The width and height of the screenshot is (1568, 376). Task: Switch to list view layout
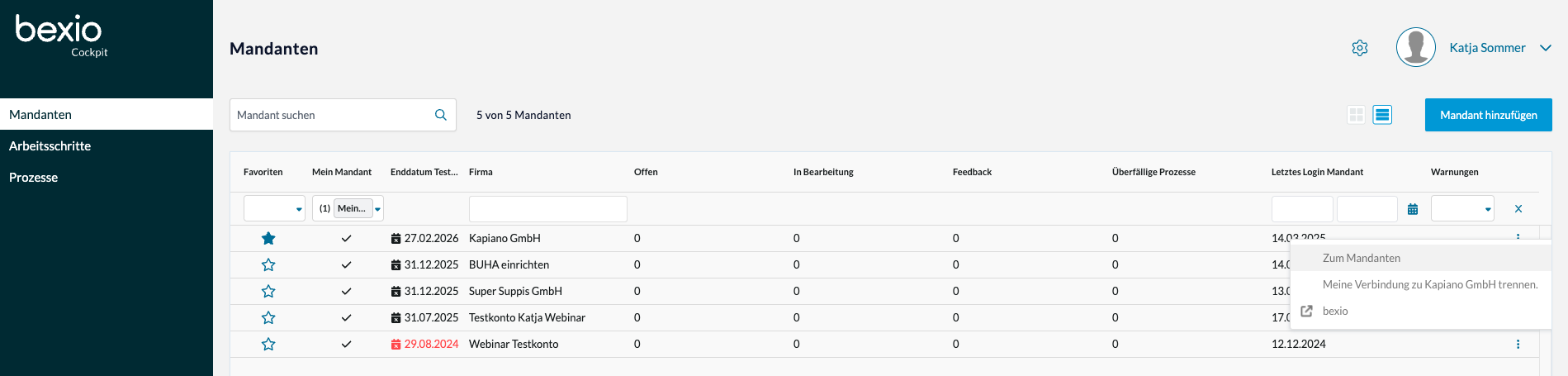tap(1382, 115)
